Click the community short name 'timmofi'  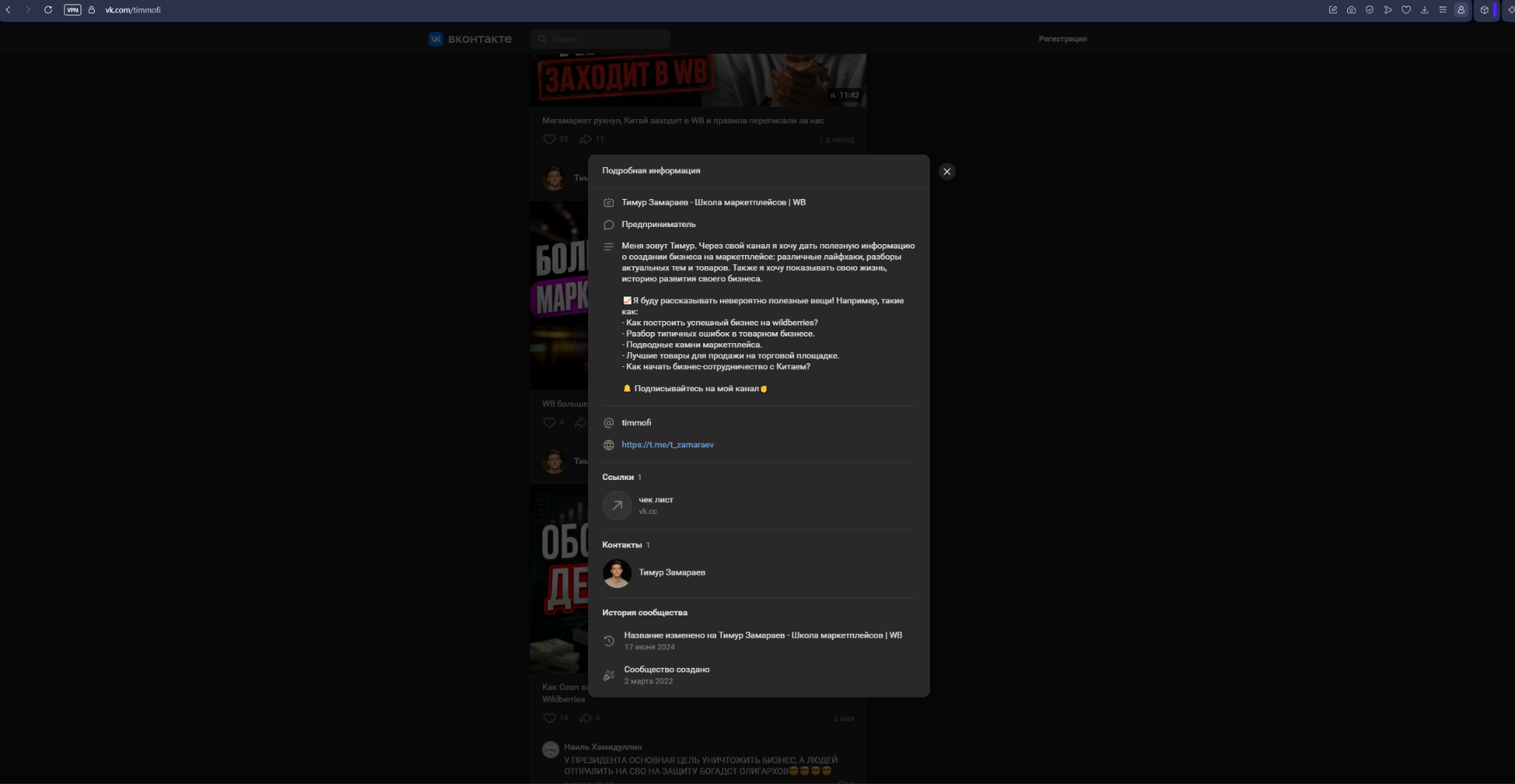pyautogui.click(x=636, y=423)
